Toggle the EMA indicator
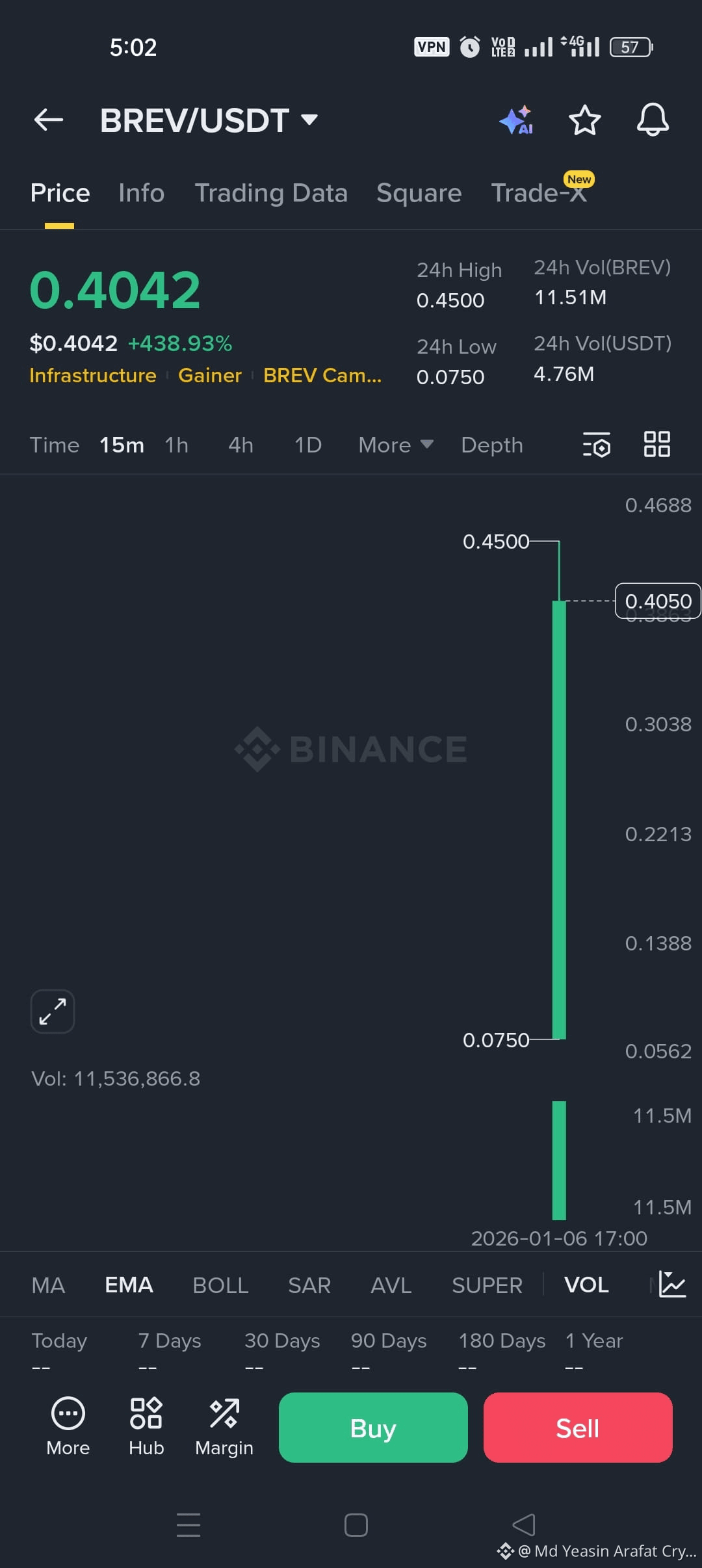Image resolution: width=702 pixels, height=1568 pixels. [129, 1285]
